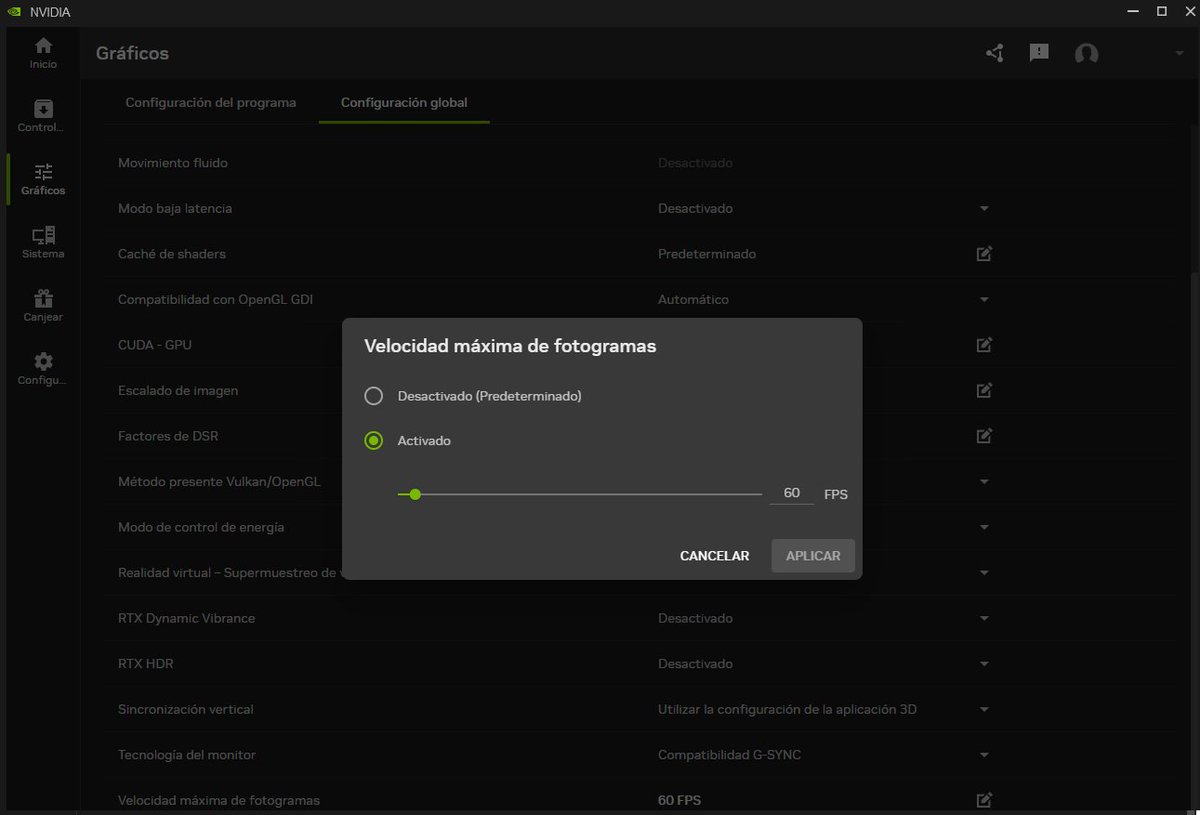Image resolution: width=1200 pixels, height=815 pixels.
Task: Click the NVIDIA logo in title bar
Action: tap(14, 11)
